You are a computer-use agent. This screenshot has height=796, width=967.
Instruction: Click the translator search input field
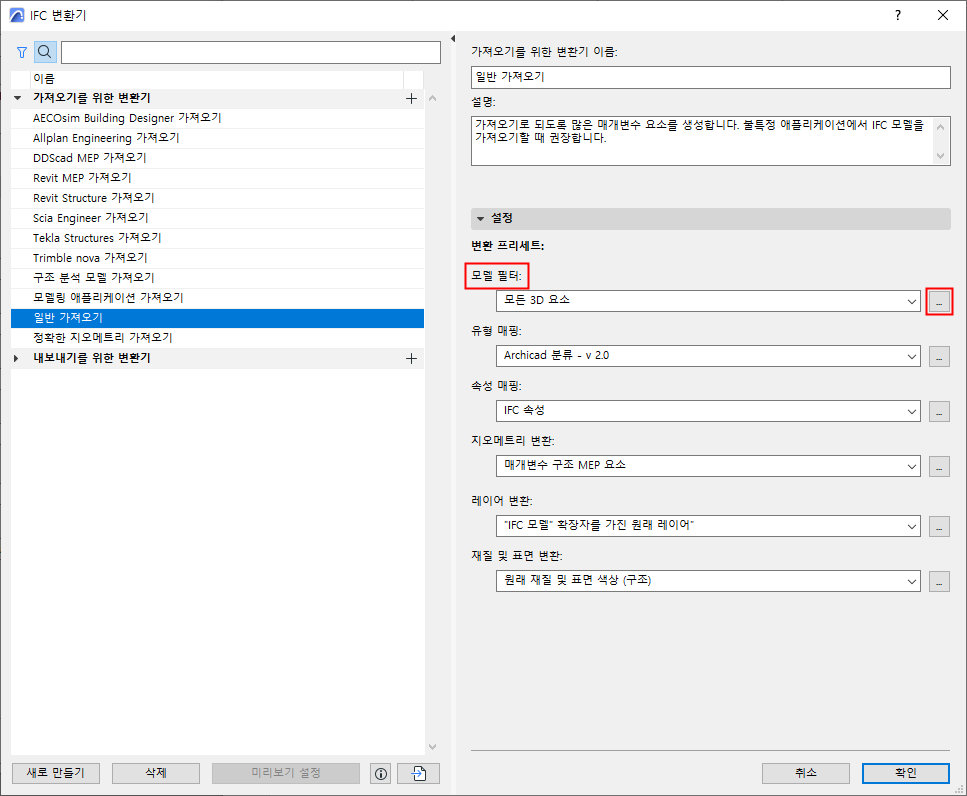(251, 52)
